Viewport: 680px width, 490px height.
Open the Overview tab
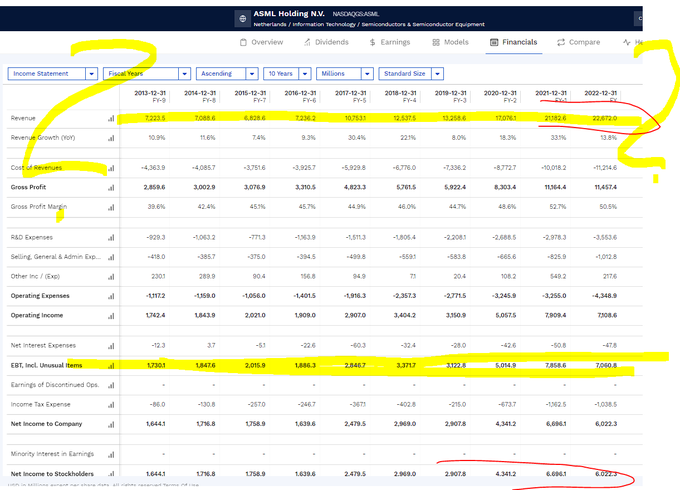(262, 43)
